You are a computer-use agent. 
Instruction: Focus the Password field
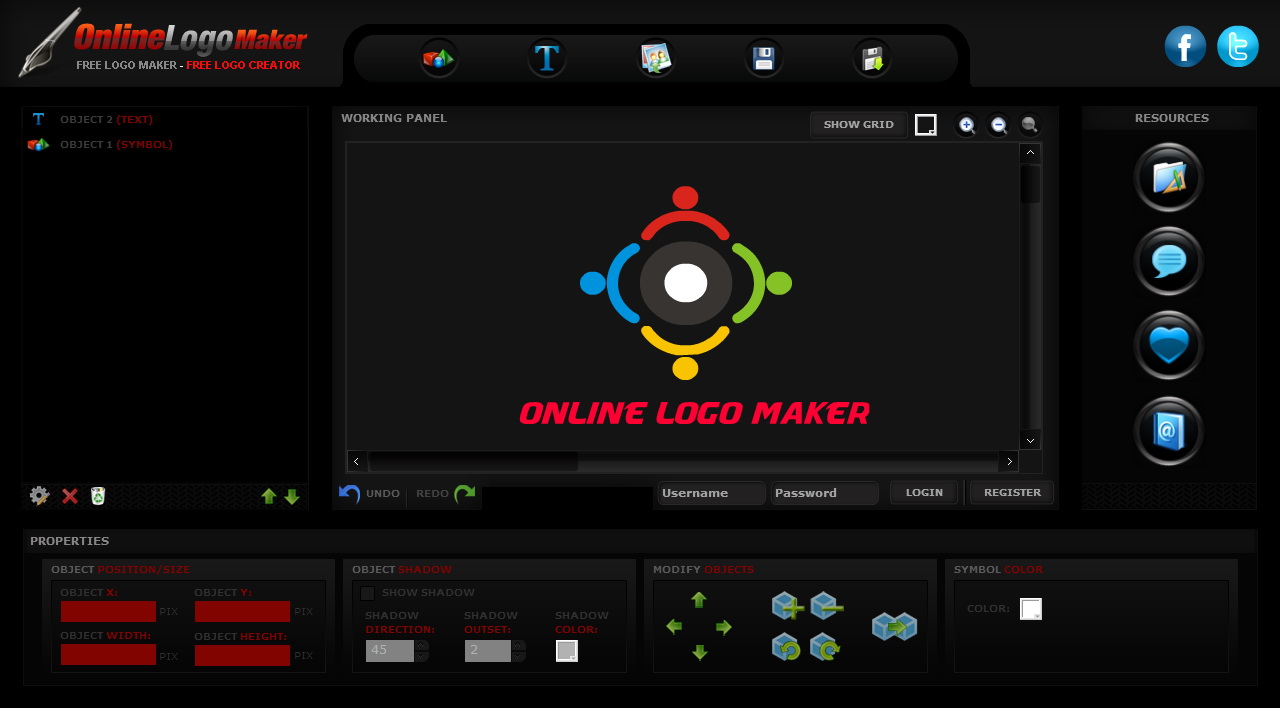pos(825,493)
